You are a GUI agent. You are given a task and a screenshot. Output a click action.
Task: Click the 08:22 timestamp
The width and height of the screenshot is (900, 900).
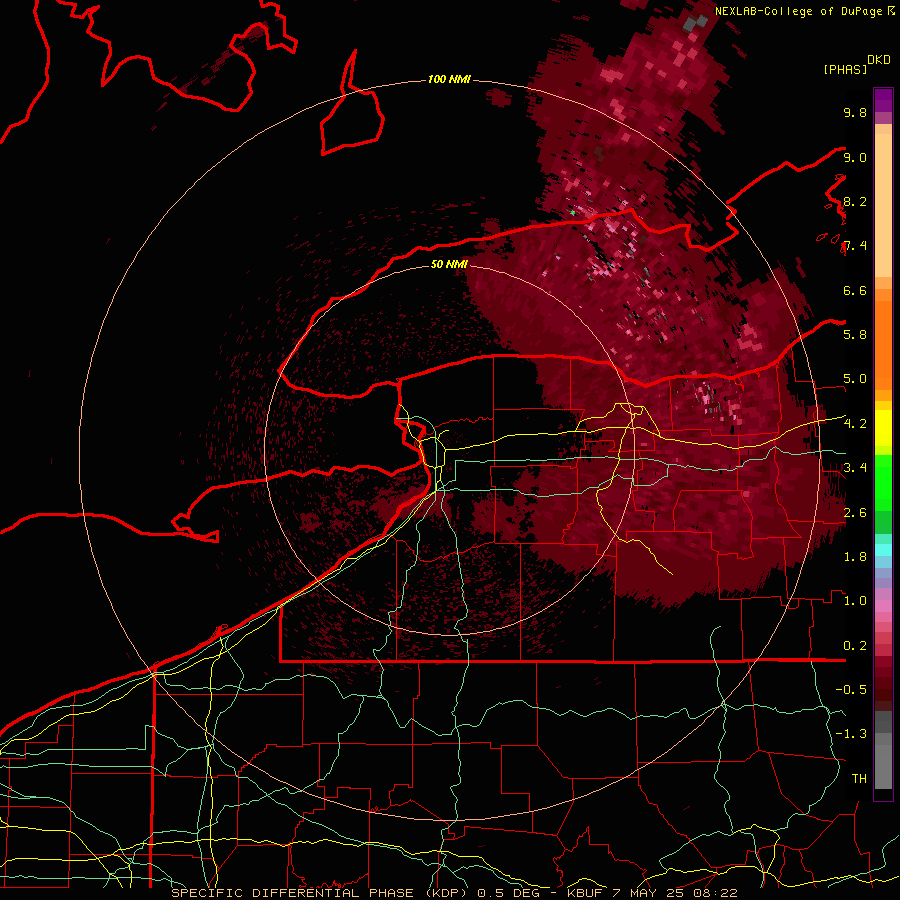click(715, 893)
